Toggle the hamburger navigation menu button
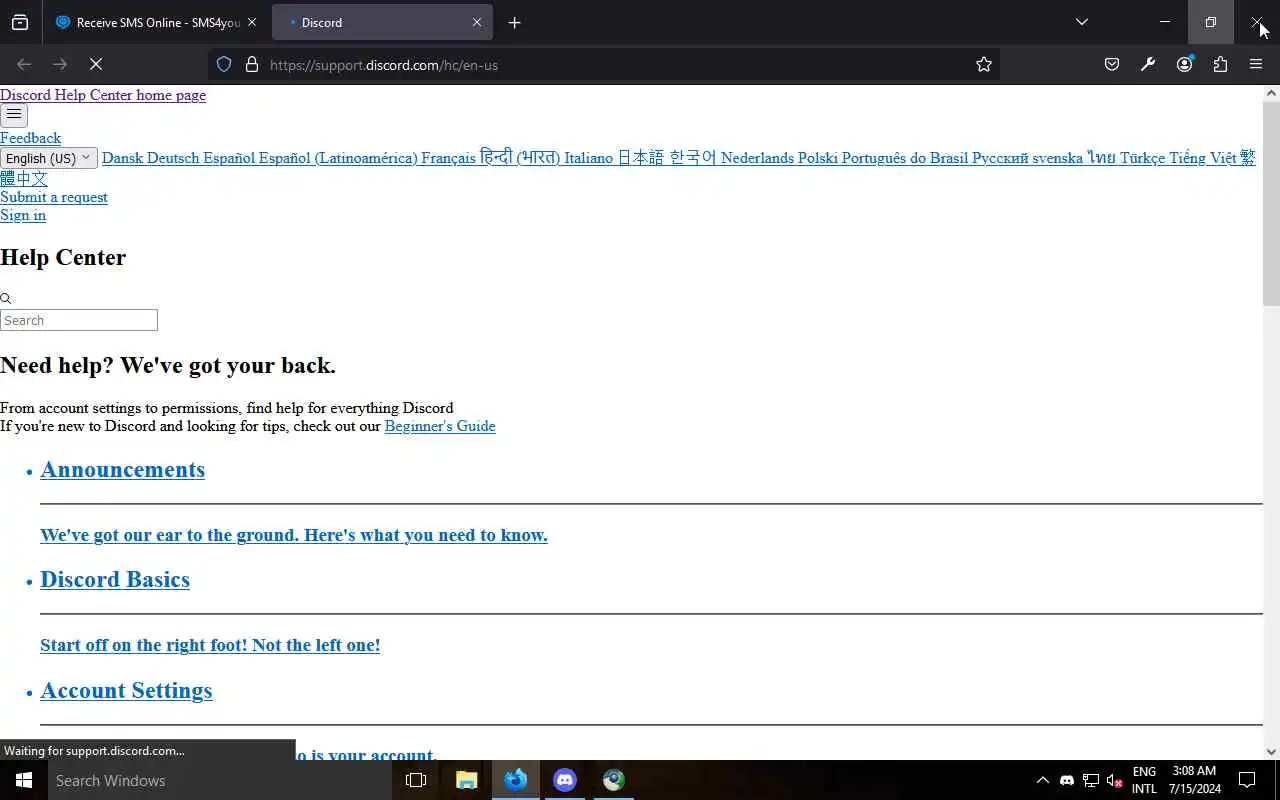 click(14, 115)
